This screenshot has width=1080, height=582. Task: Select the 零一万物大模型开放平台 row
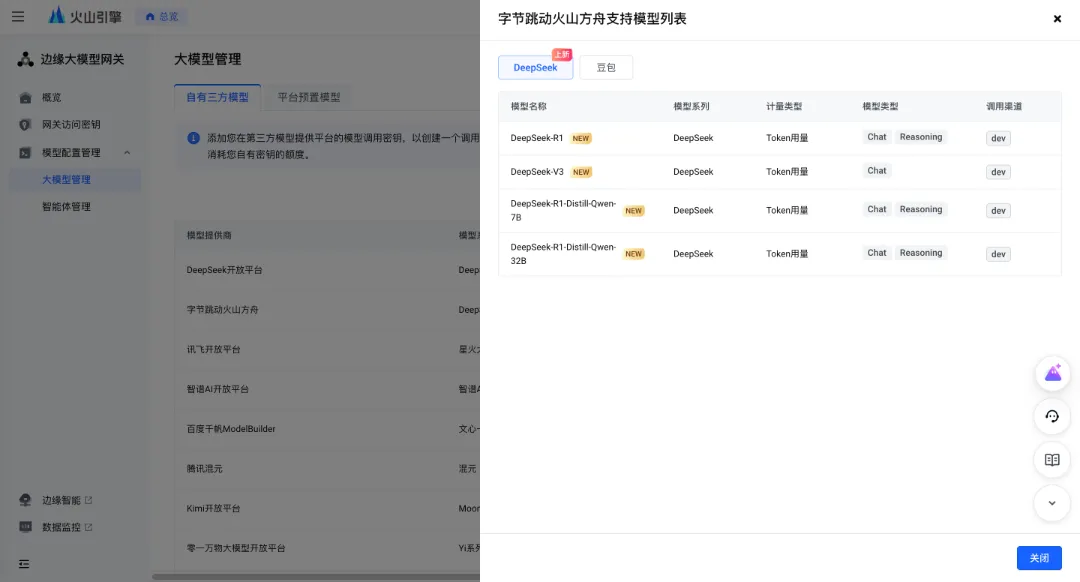coord(327,548)
